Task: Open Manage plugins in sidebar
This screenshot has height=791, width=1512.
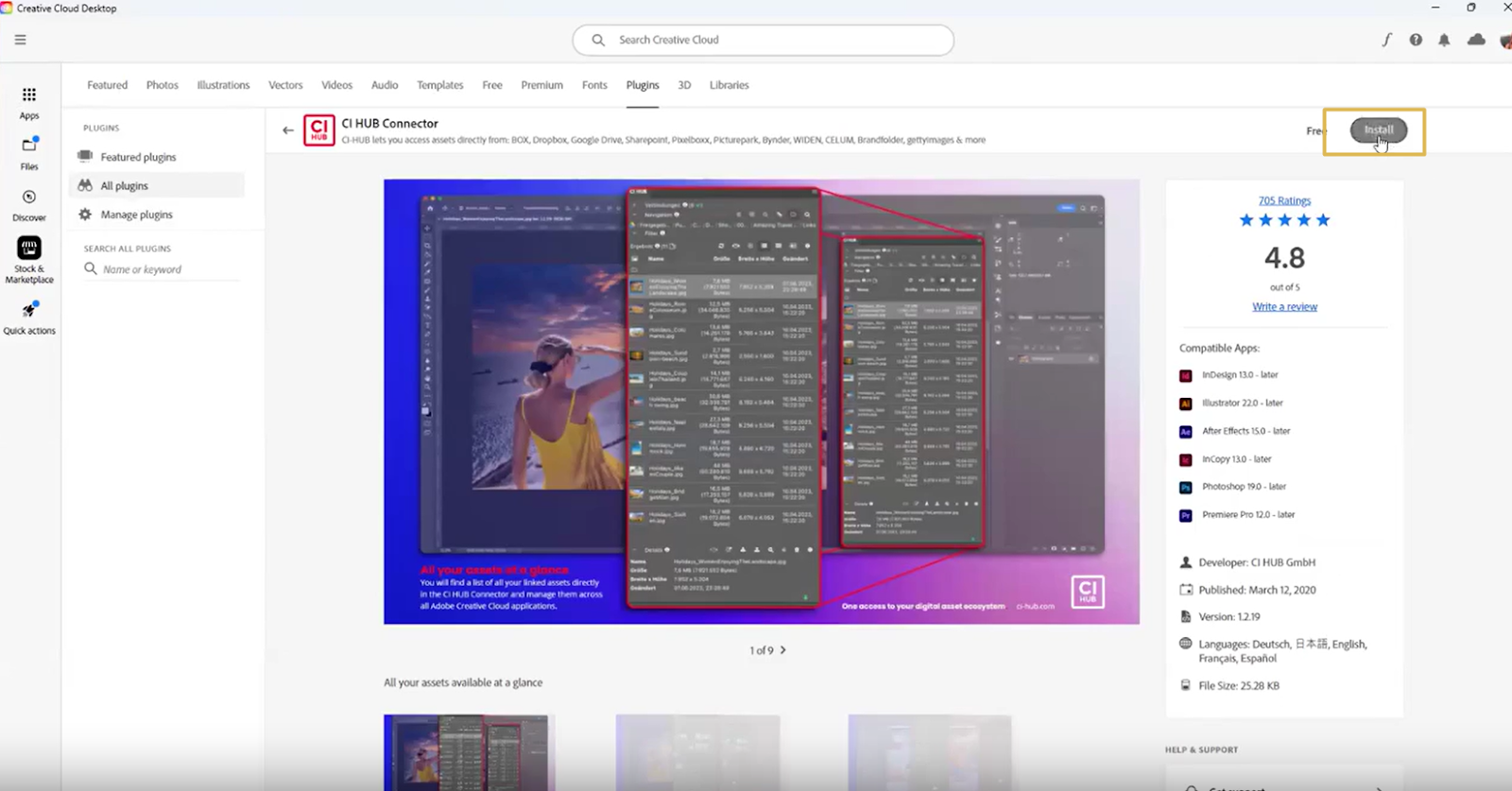Action: point(157,215)
